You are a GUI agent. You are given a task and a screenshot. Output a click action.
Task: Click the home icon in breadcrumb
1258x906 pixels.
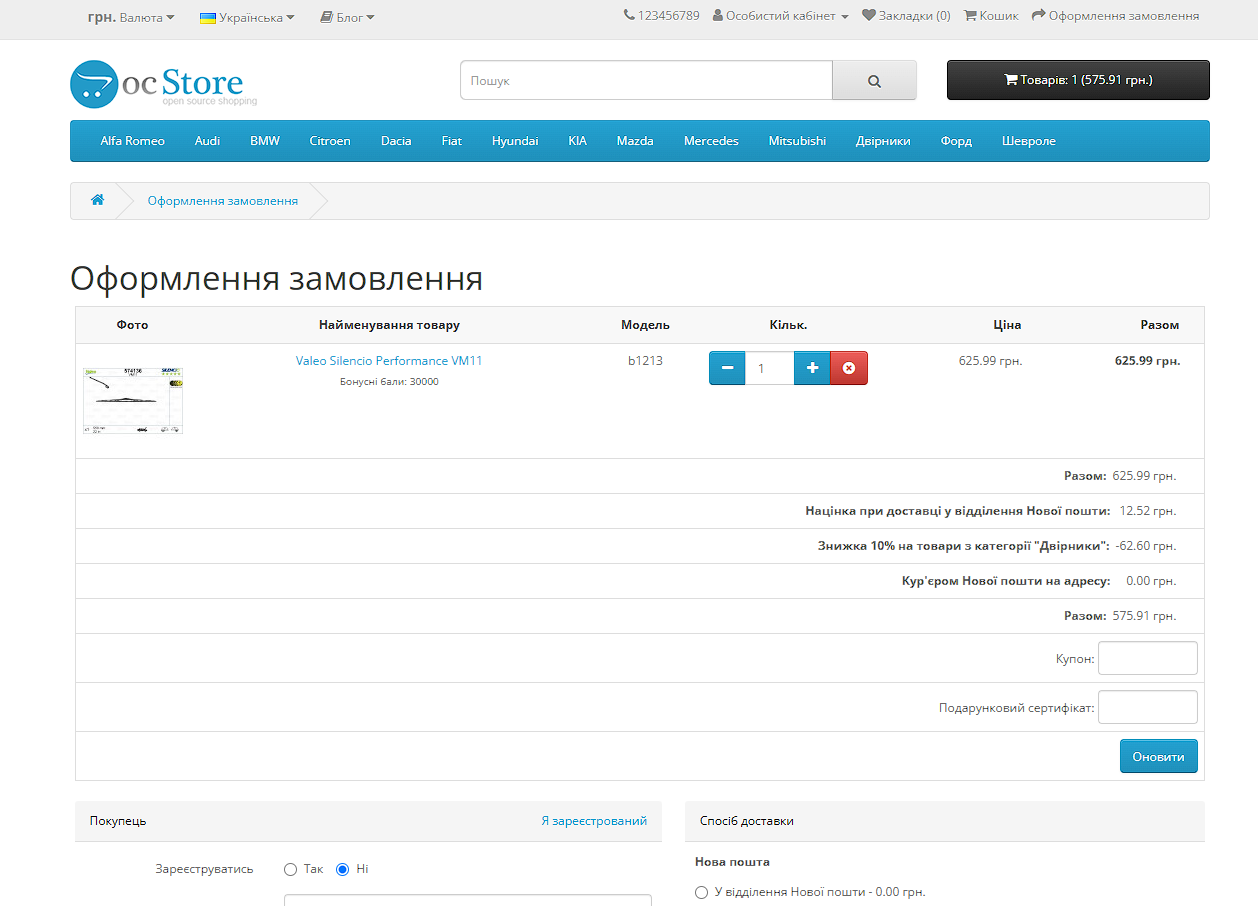(x=97, y=200)
